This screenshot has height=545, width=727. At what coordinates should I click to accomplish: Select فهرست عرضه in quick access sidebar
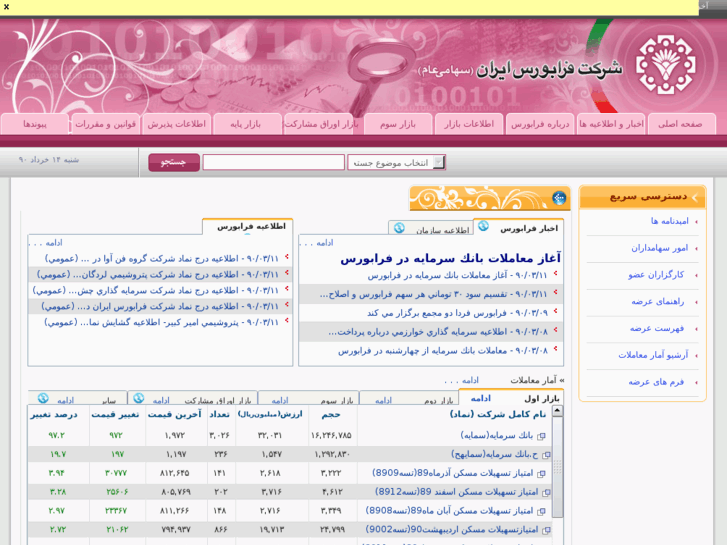point(657,328)
